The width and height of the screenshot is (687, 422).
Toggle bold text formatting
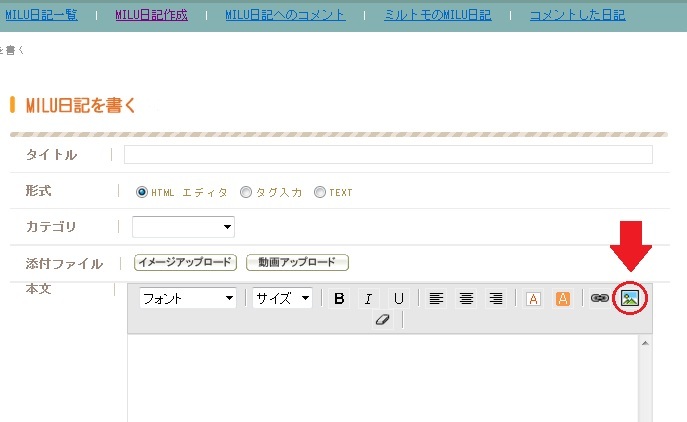(x=339, y=298)
